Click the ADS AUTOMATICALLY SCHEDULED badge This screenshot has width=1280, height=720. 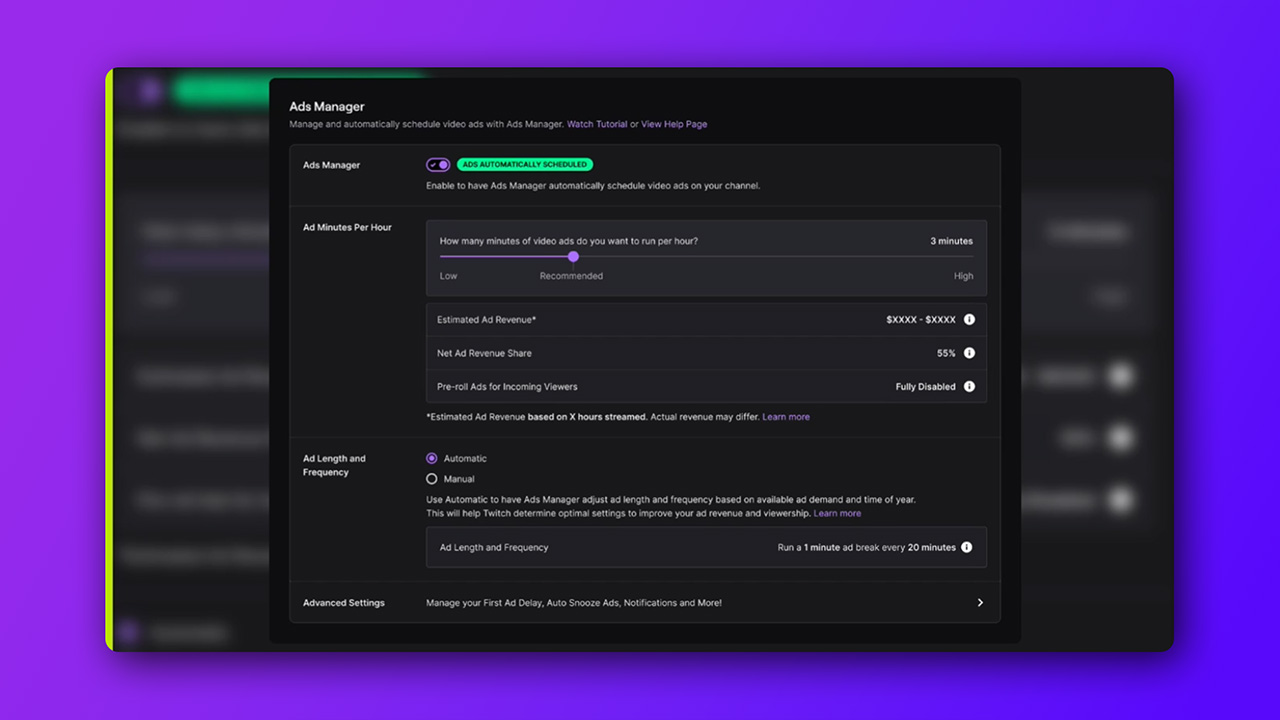click(525, 165)
